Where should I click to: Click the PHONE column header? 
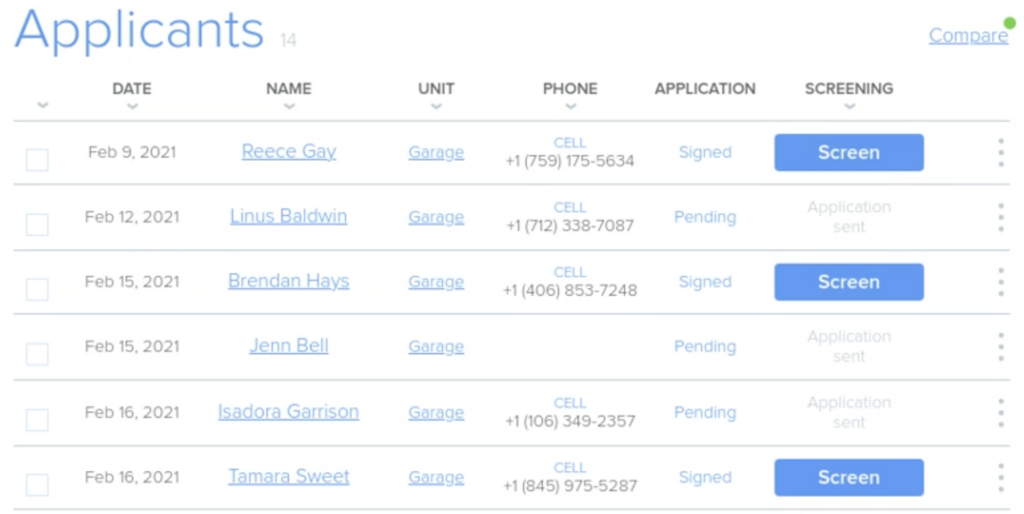pos(570,89)
